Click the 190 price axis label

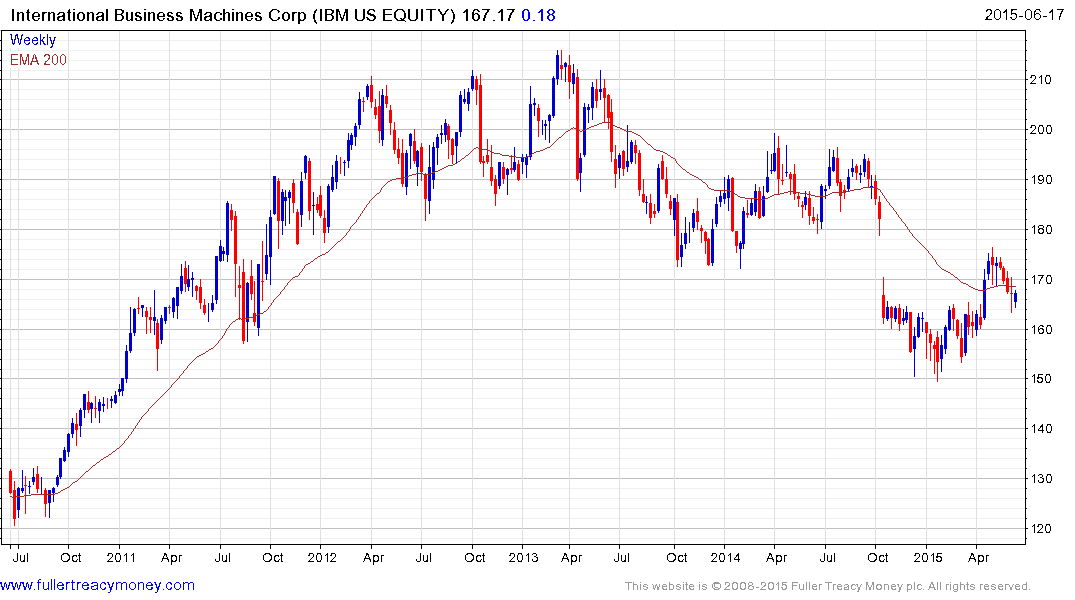[1040, 180]
